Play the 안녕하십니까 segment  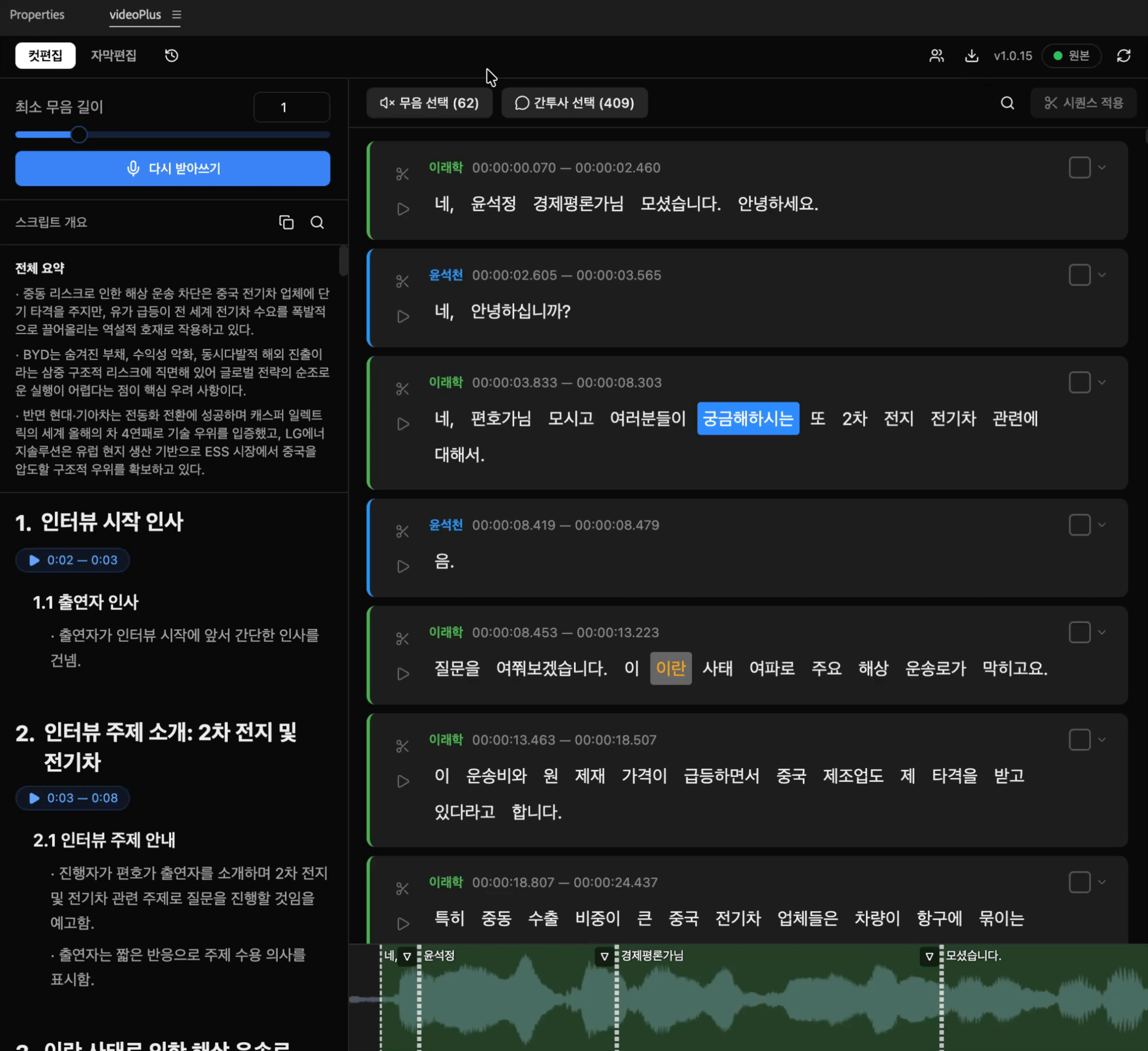coord(403,317)
